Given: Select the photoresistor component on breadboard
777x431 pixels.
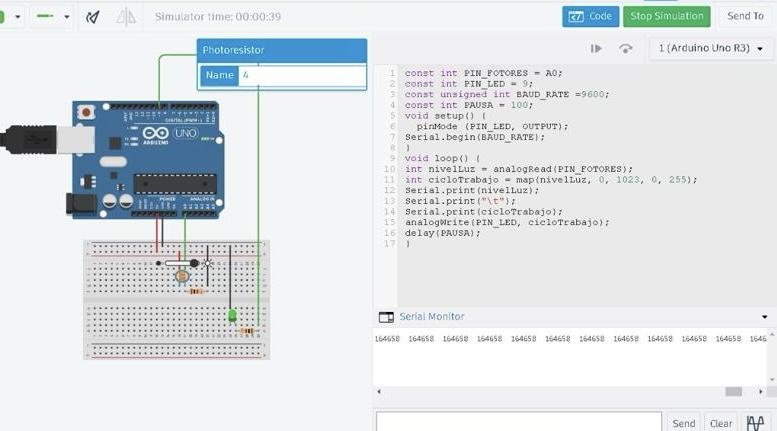Looking at the screenshot, I should [182, 275].
